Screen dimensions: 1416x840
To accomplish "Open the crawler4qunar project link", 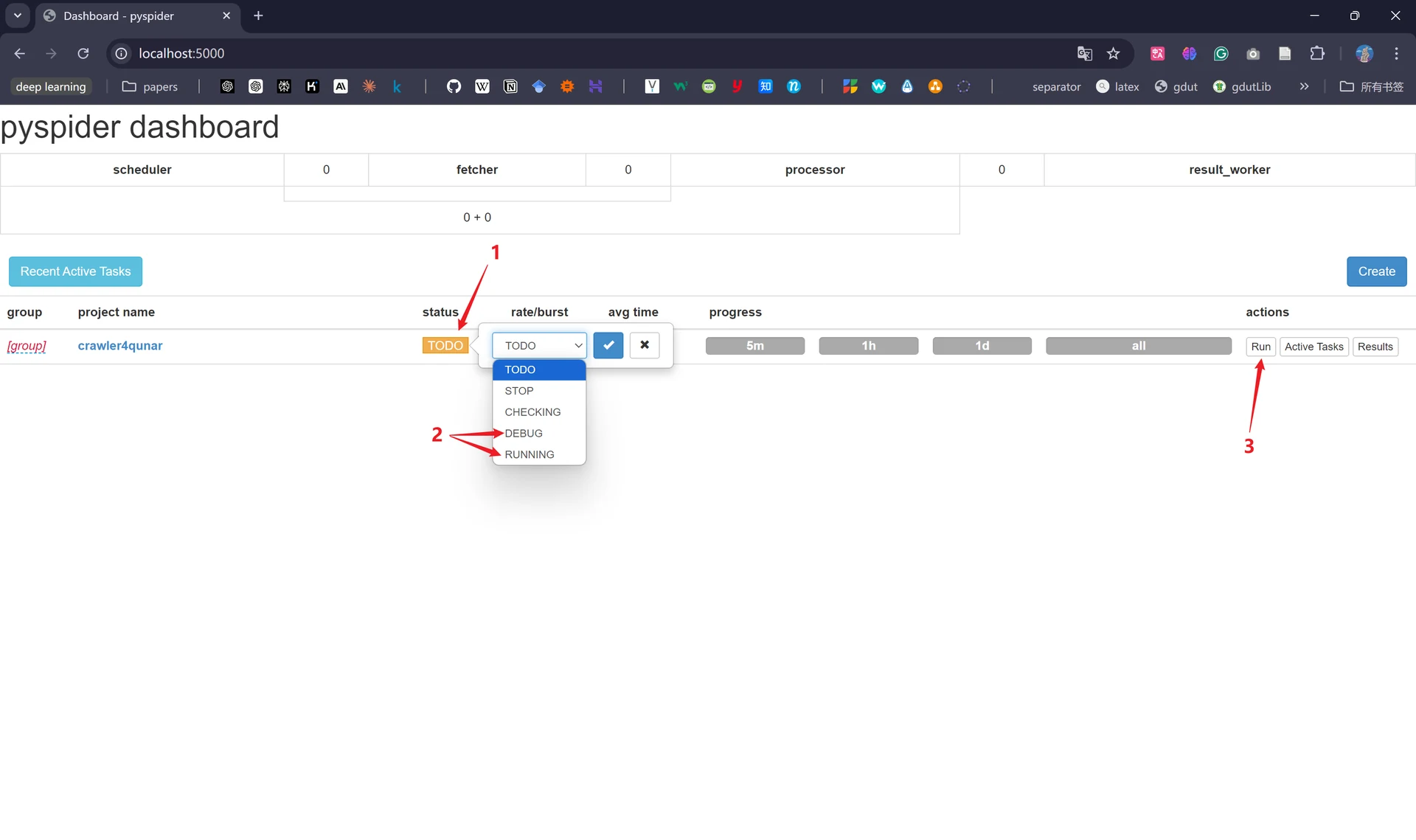I will click(x=120, y=345).
